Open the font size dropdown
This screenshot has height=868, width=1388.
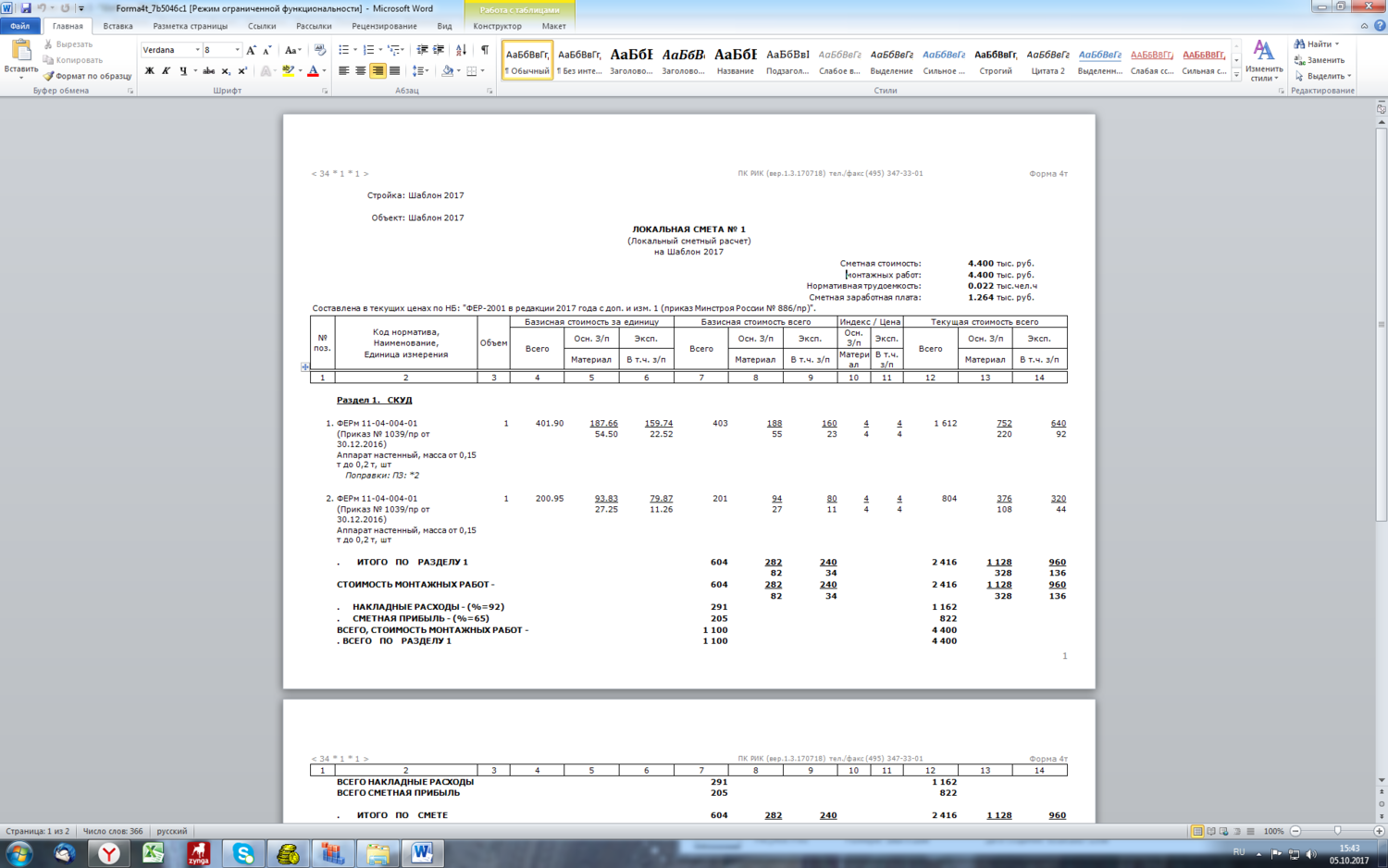237,50
